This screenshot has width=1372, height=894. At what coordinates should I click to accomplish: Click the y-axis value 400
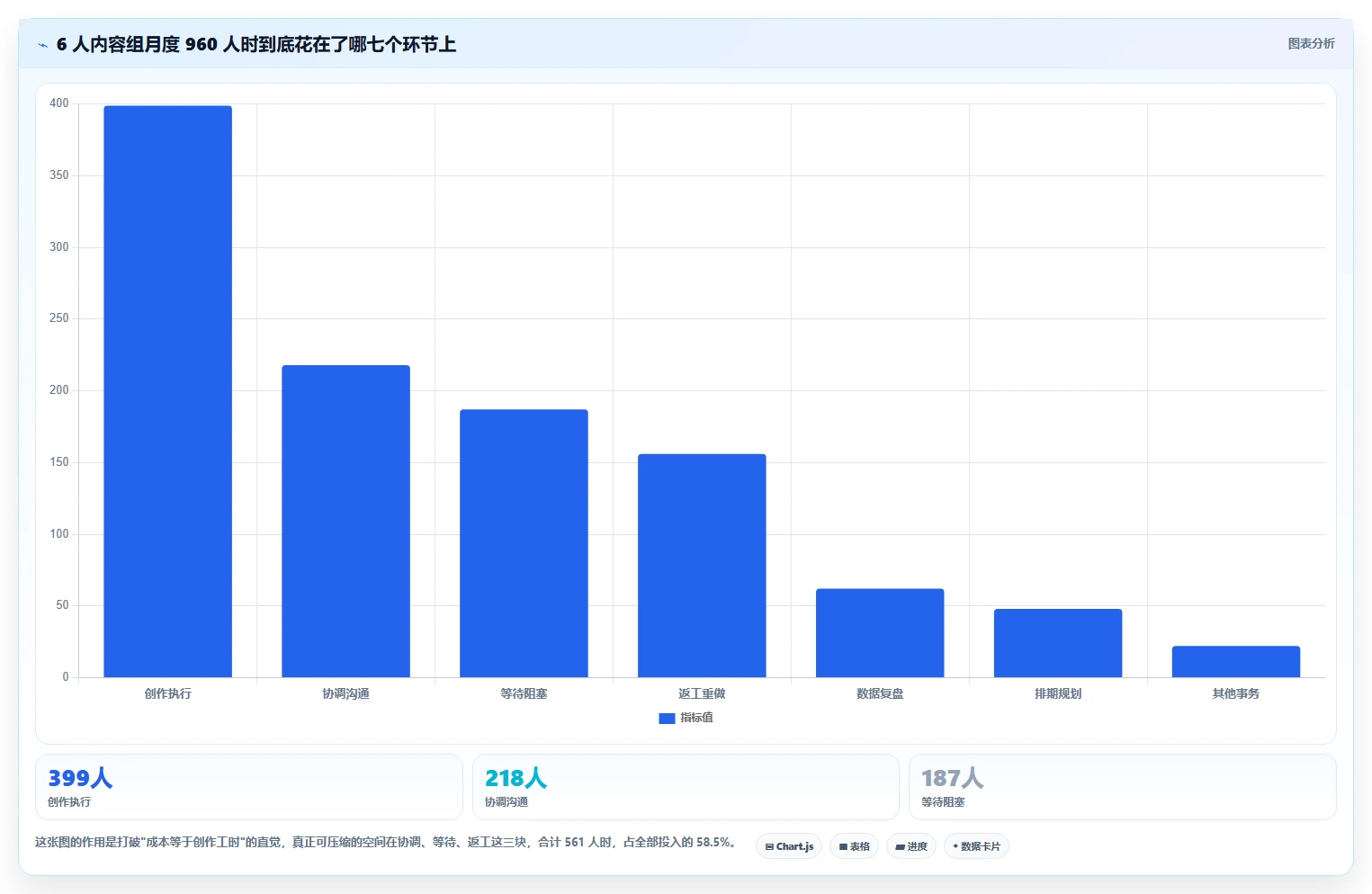click(59, 103)
